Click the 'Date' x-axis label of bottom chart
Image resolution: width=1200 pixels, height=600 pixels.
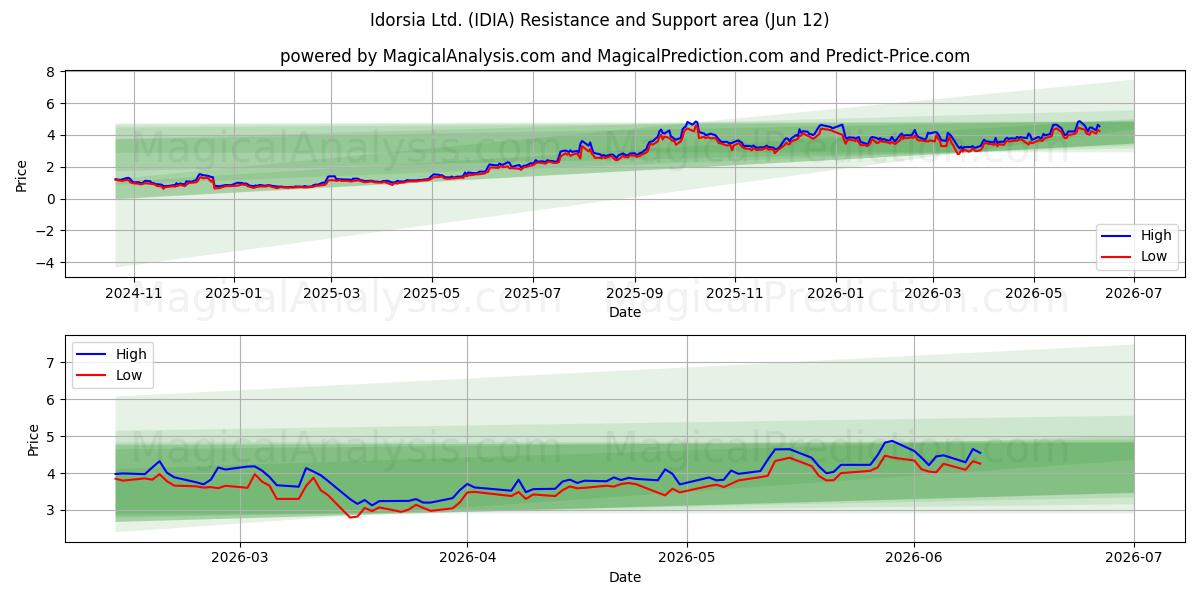(x=625, y=577)
